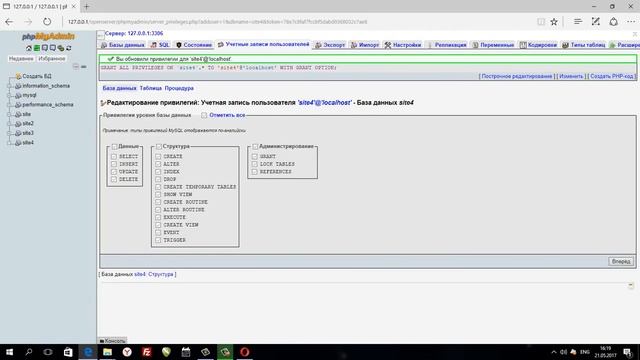Click the Структура link below the form
The height and width of the screenshot is (360, 640).
pyautogui.click(x=160, y=274)
